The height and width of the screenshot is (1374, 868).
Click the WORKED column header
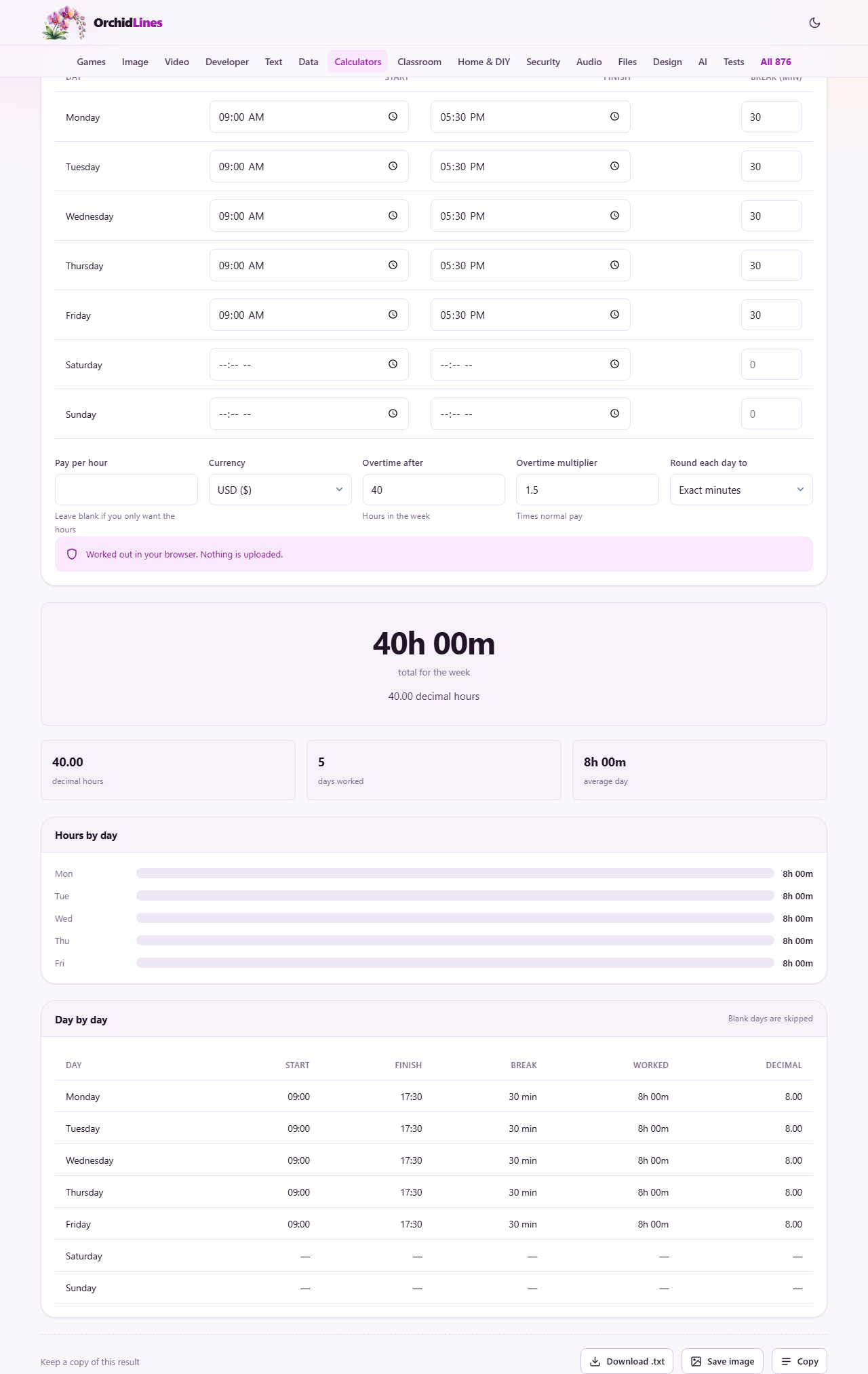[651, 1065]
